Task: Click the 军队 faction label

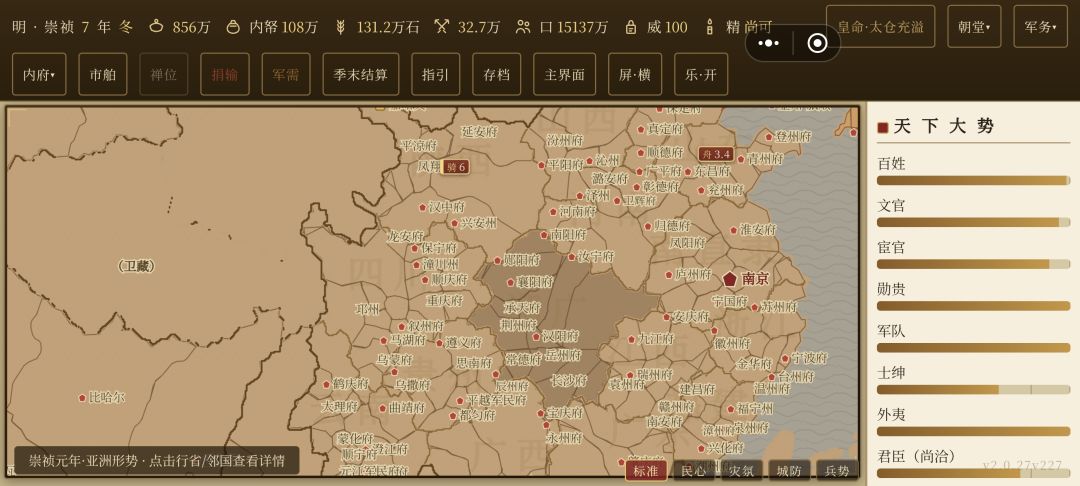Action: pos(891,331)
